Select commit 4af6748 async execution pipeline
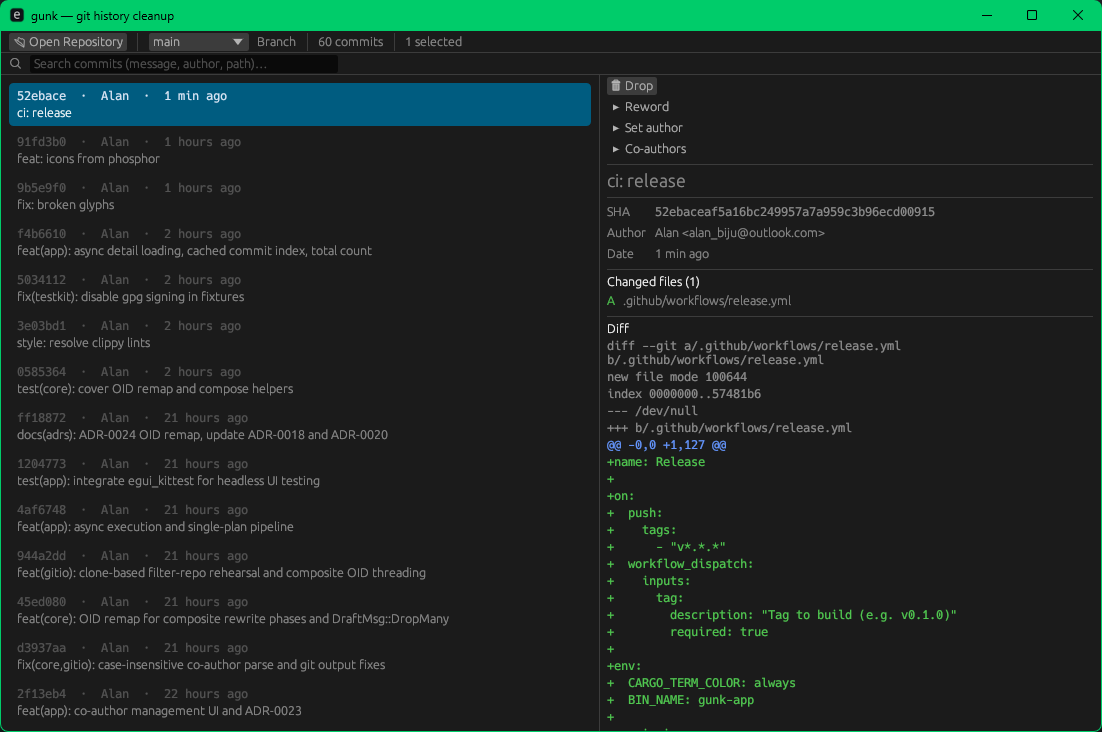 click(x=300, y=518)
